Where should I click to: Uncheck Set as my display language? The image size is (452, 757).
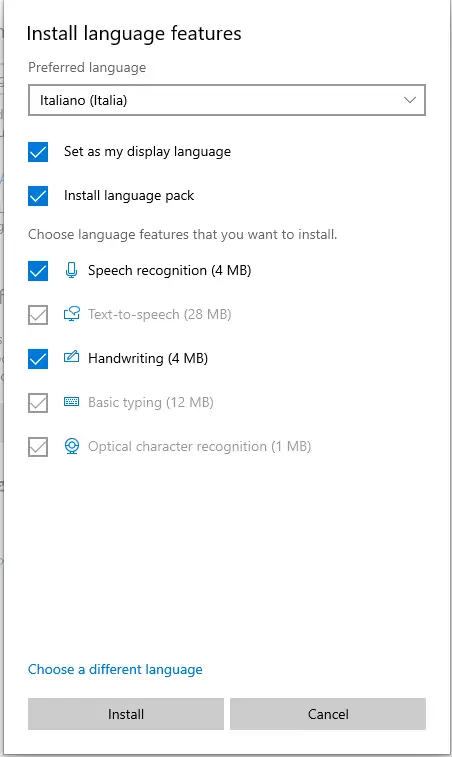coord(38,152)
